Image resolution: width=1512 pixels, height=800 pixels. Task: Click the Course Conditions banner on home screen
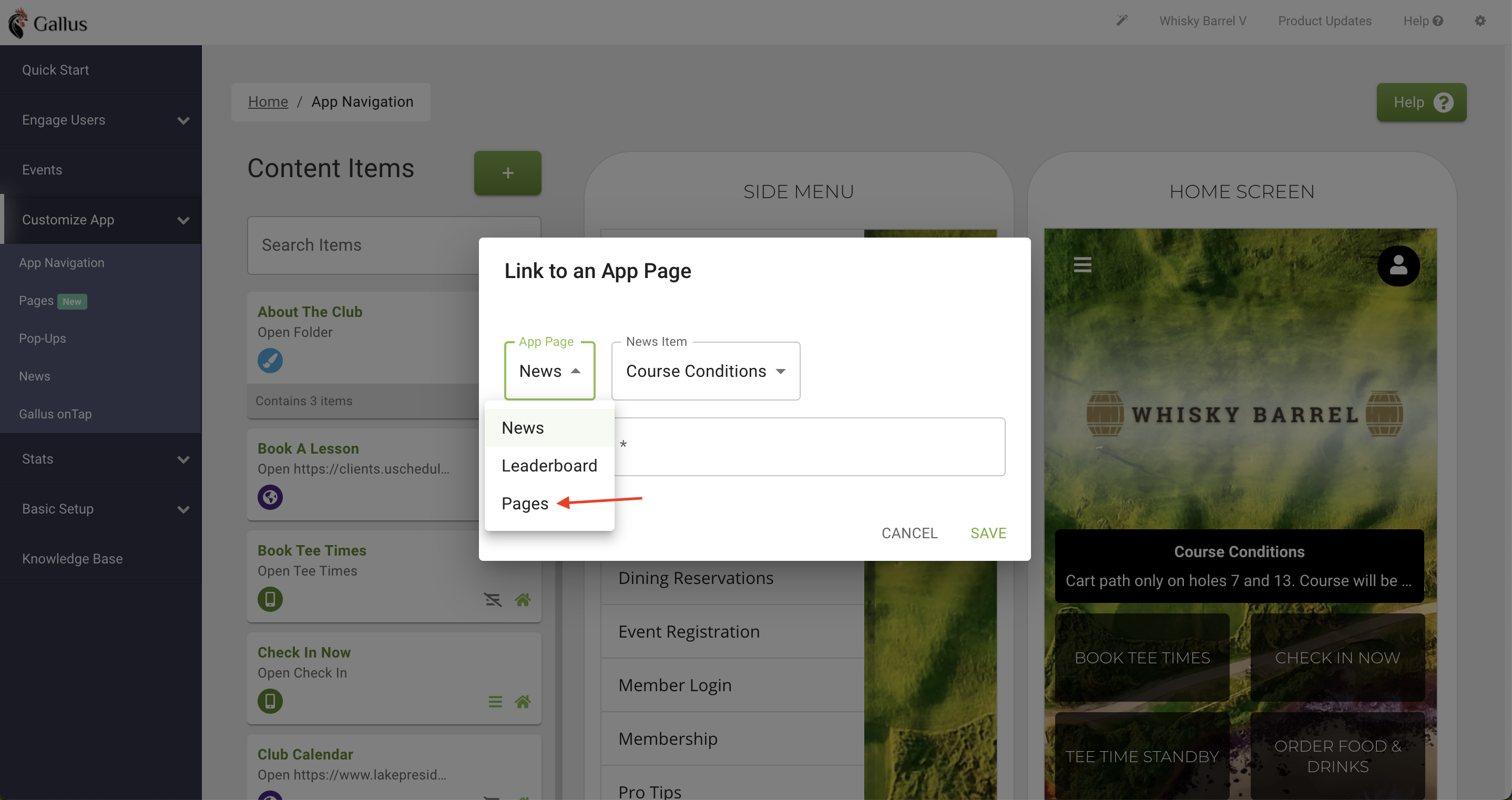pyautogui.click(x=1239, y=566)
